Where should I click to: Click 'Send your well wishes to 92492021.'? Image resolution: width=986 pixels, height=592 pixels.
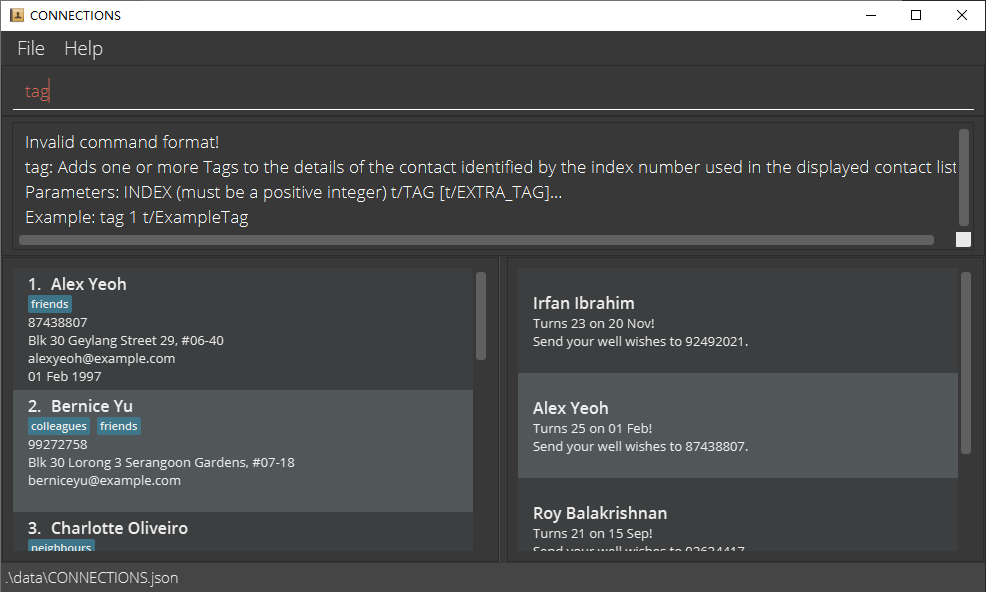click(640, 342)
